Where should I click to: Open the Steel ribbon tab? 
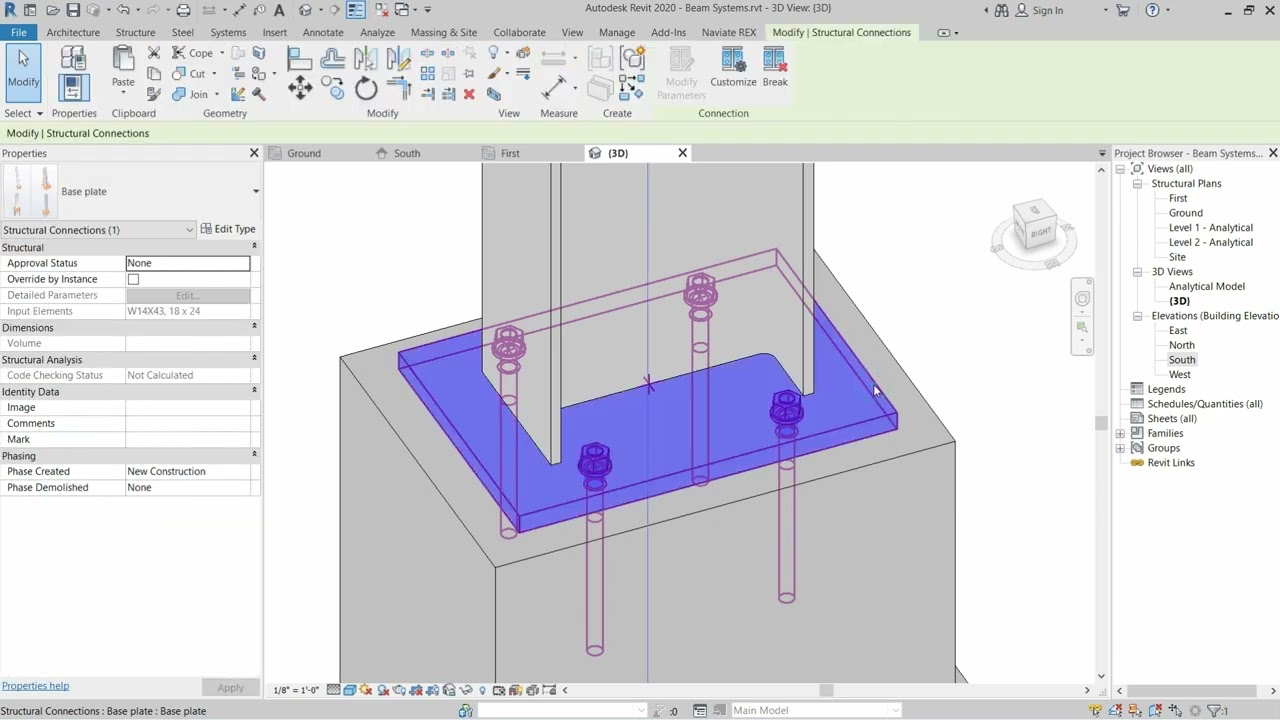click(x=182, y=32)
